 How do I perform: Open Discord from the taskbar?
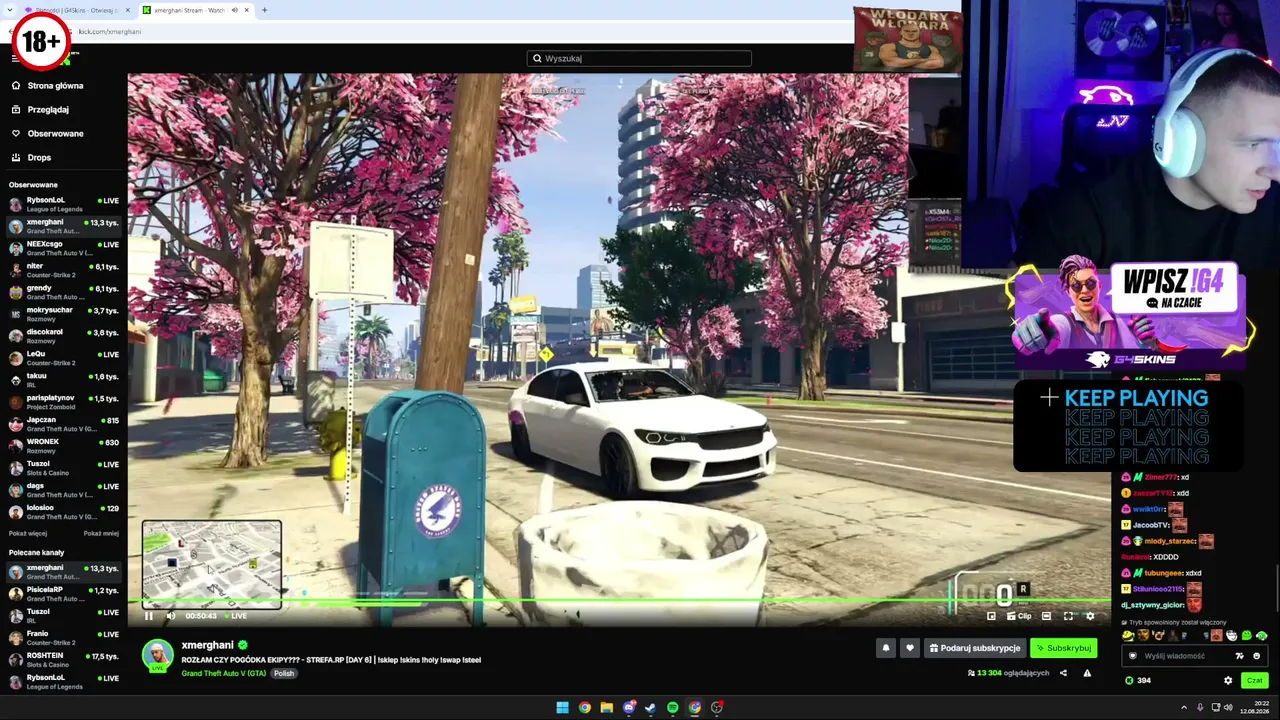coord(629,708)
